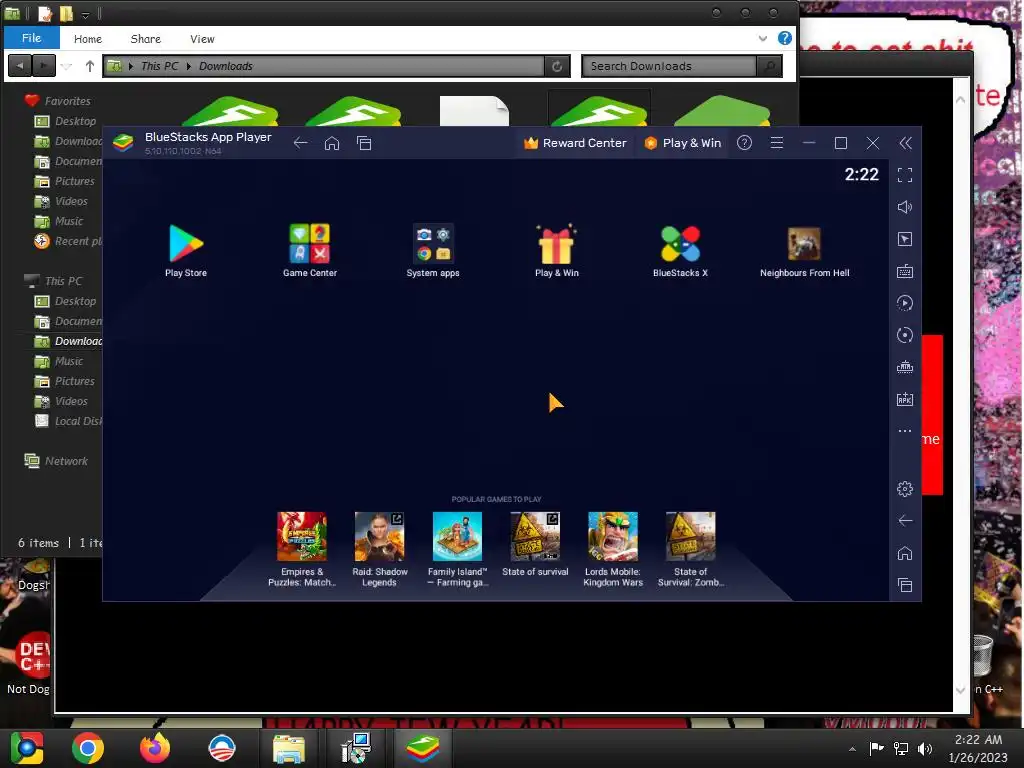The height and width of the screenshot is (768, 1024).
Task: Open Recent places in navigation pane
Action: [68, 241]
